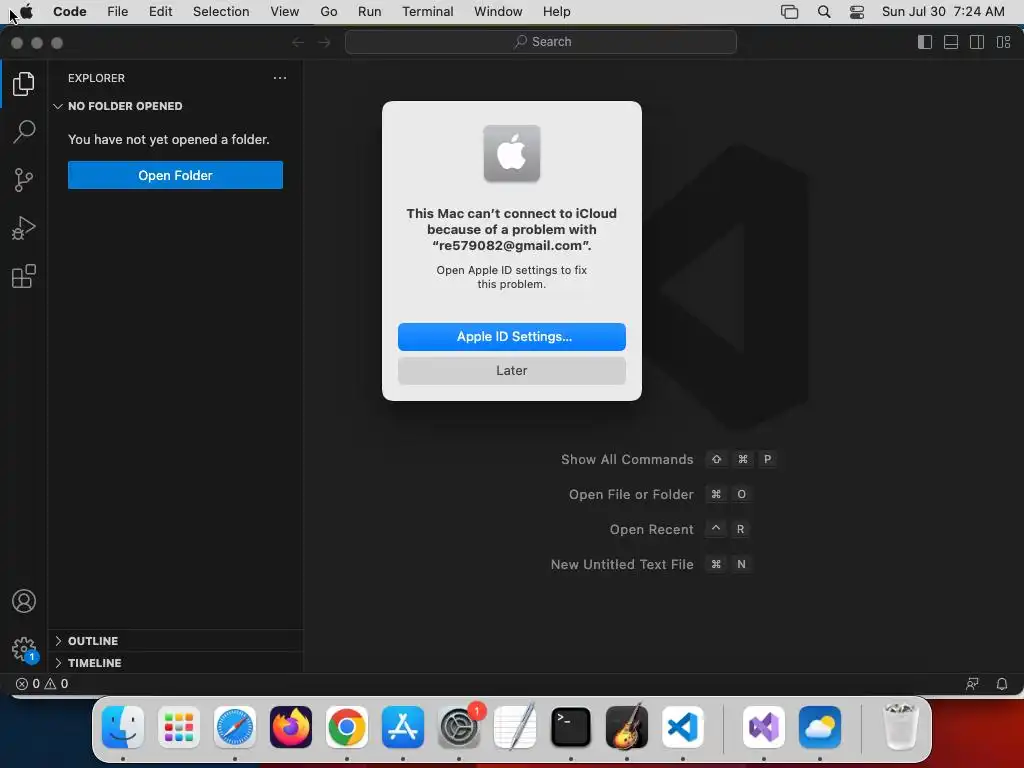
Task: Open the Weather app from the Dock
Action: pos(820,727)
